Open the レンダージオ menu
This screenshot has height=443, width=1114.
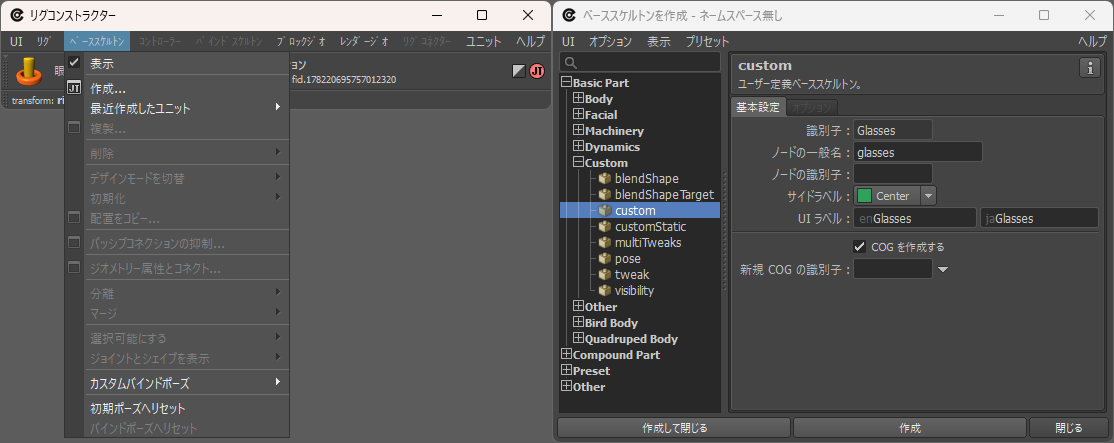click(364, 41)
